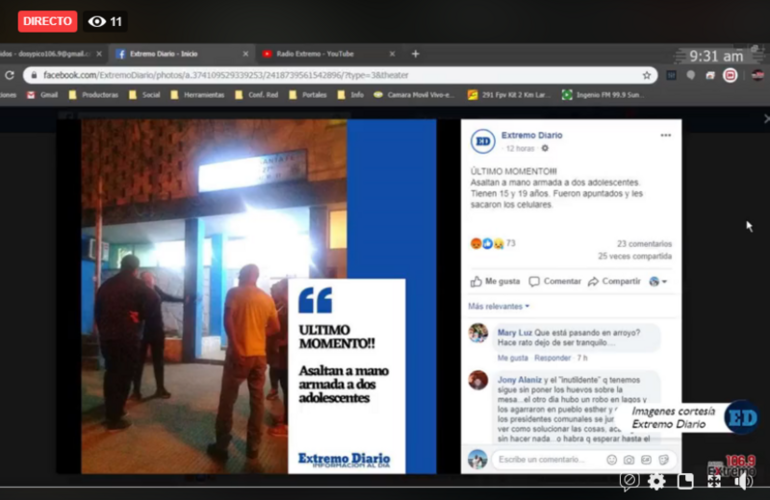Toggle the mini-player view icon
The width and height of the screenshot is (770, 500).
tap(685, 481)
